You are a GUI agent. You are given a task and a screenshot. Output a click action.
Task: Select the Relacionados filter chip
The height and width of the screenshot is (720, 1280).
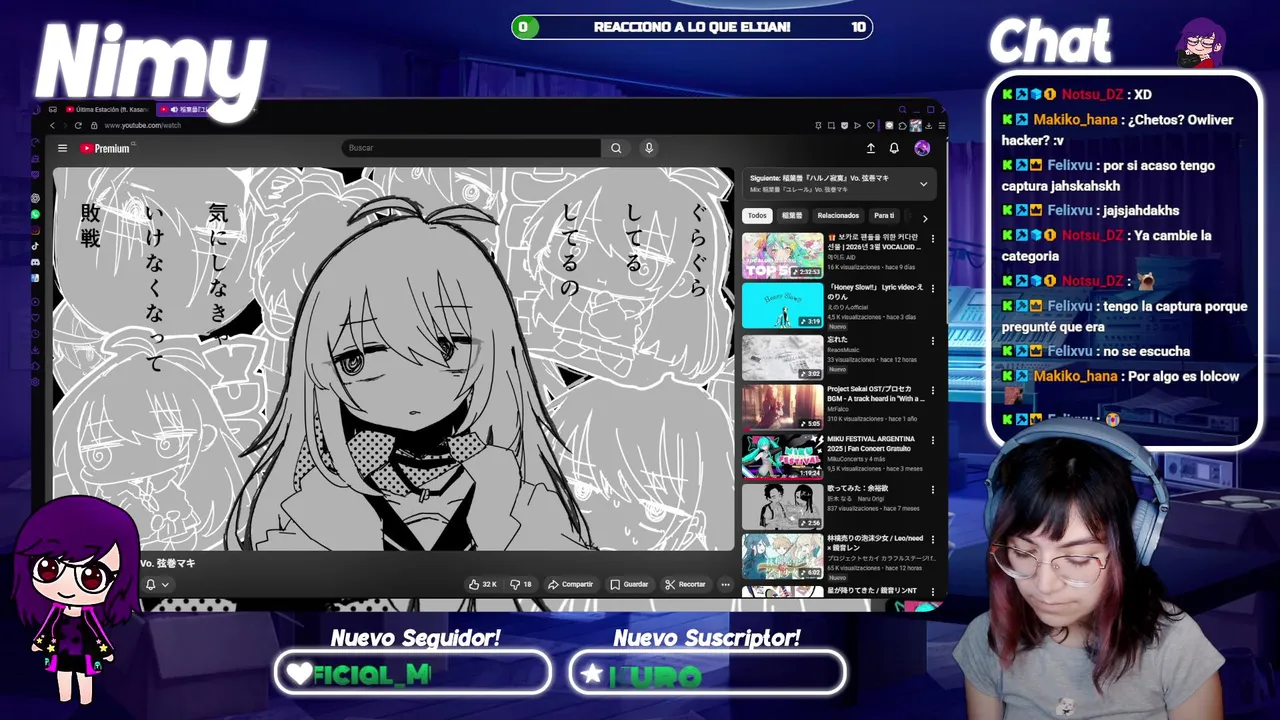[x=838, y=216]
